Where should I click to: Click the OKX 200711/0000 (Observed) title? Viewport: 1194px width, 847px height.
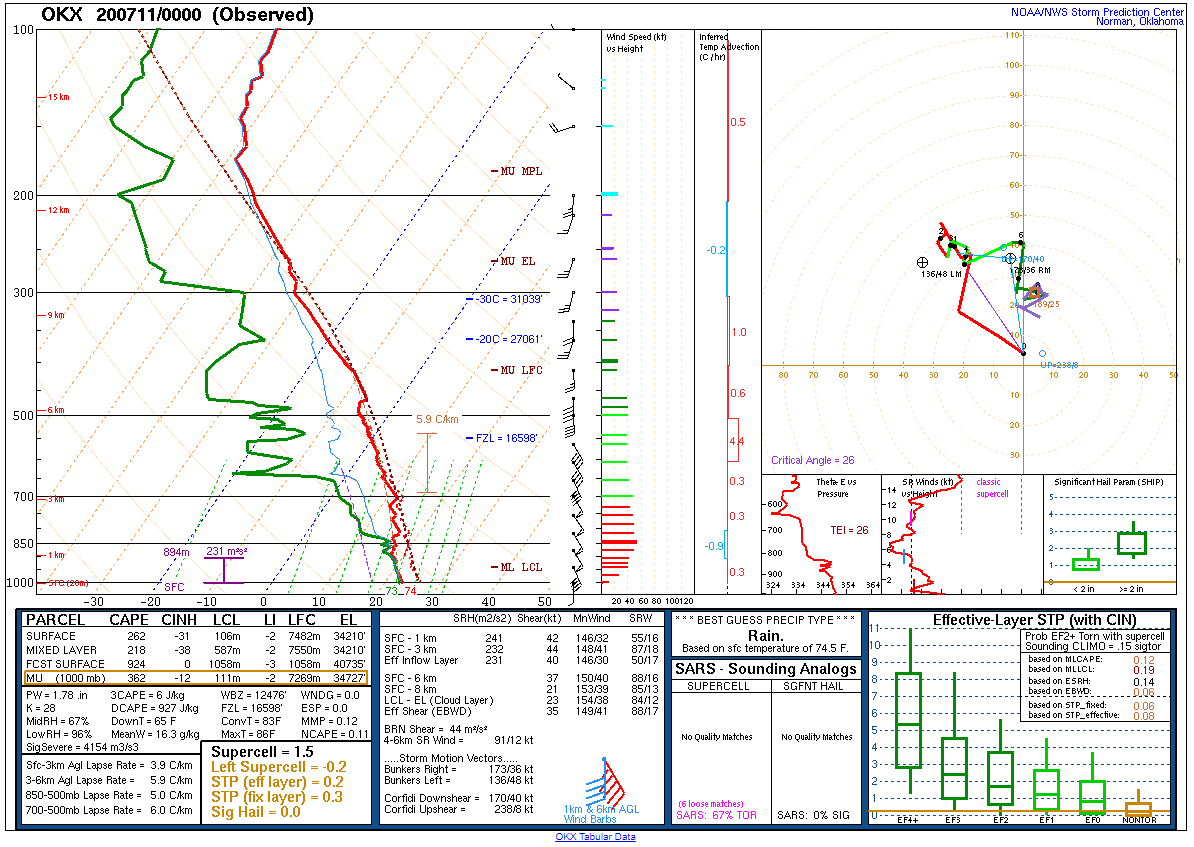[177, 14]
